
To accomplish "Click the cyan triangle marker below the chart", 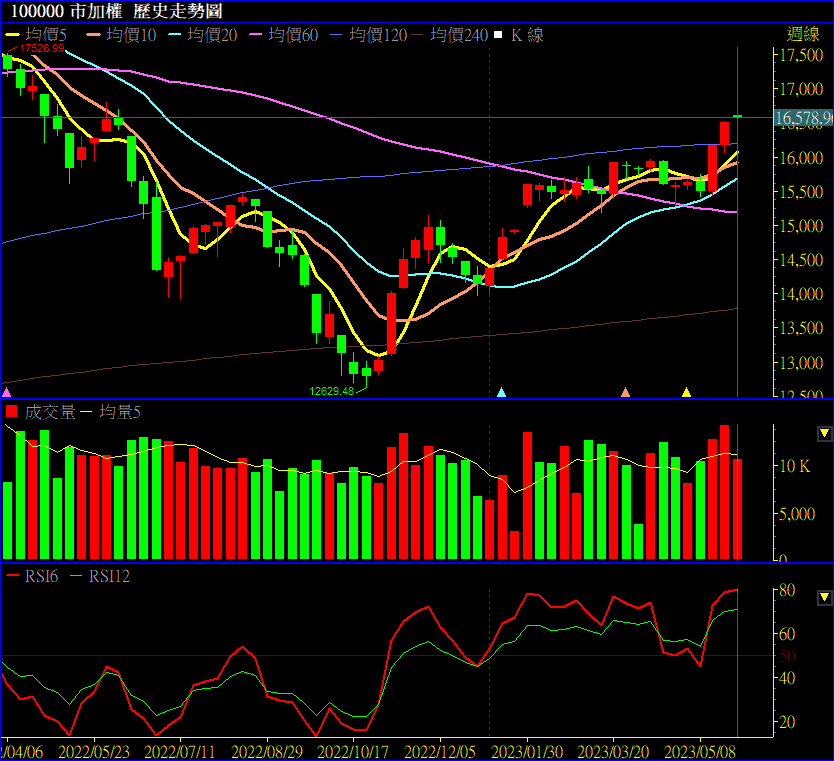I will click(x=502, y=392).
